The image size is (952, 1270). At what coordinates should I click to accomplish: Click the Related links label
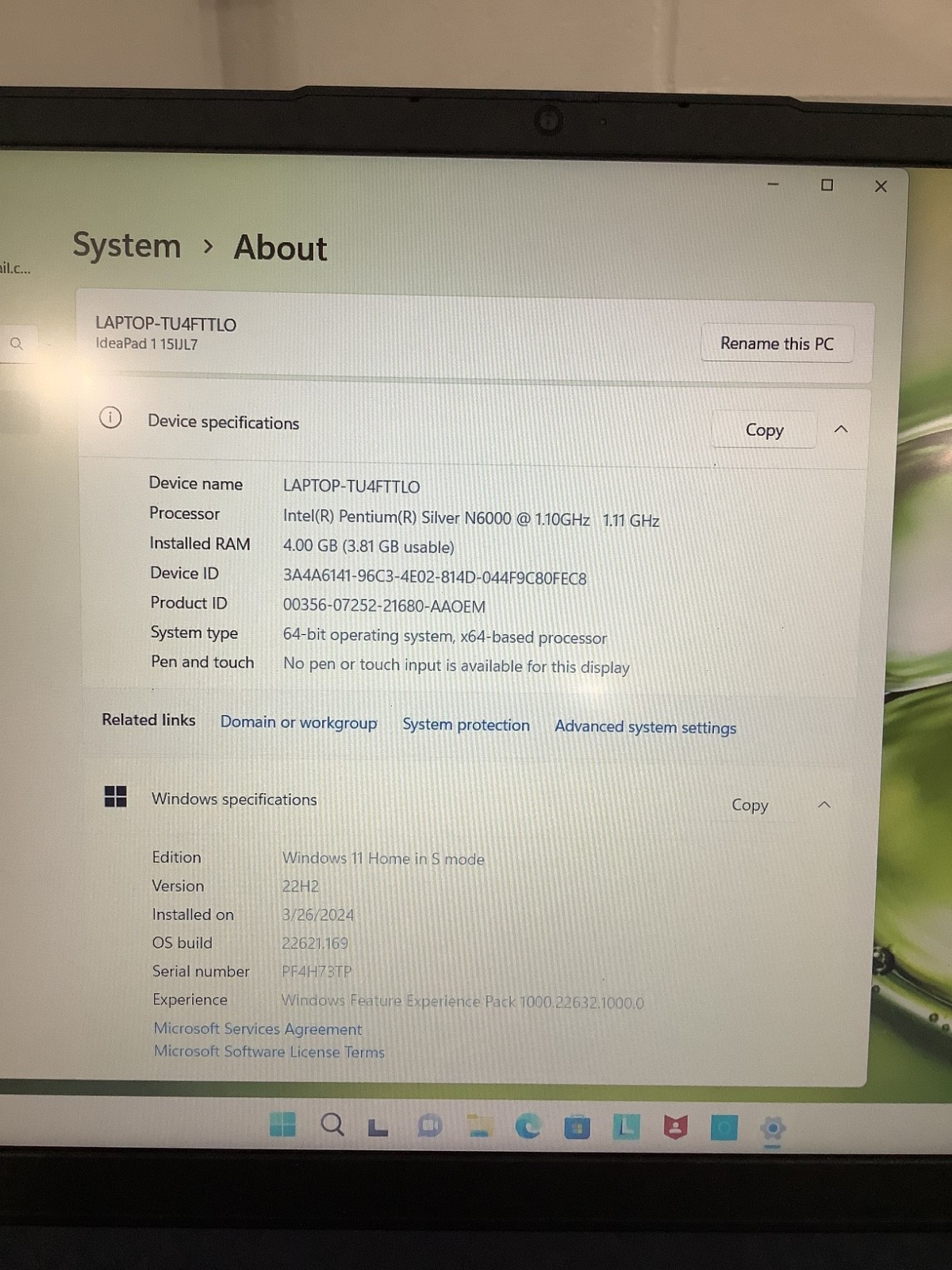pyautogui.click(x=148, y=720)
